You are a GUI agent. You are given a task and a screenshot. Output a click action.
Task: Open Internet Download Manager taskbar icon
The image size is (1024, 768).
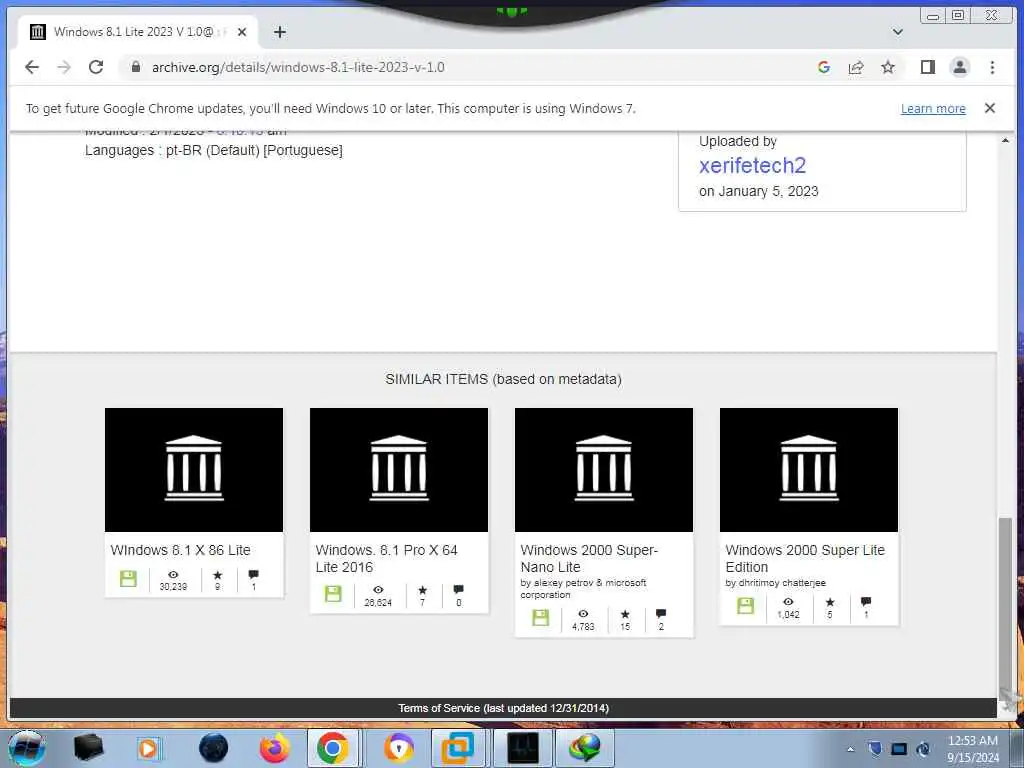[x=584, y=748]
